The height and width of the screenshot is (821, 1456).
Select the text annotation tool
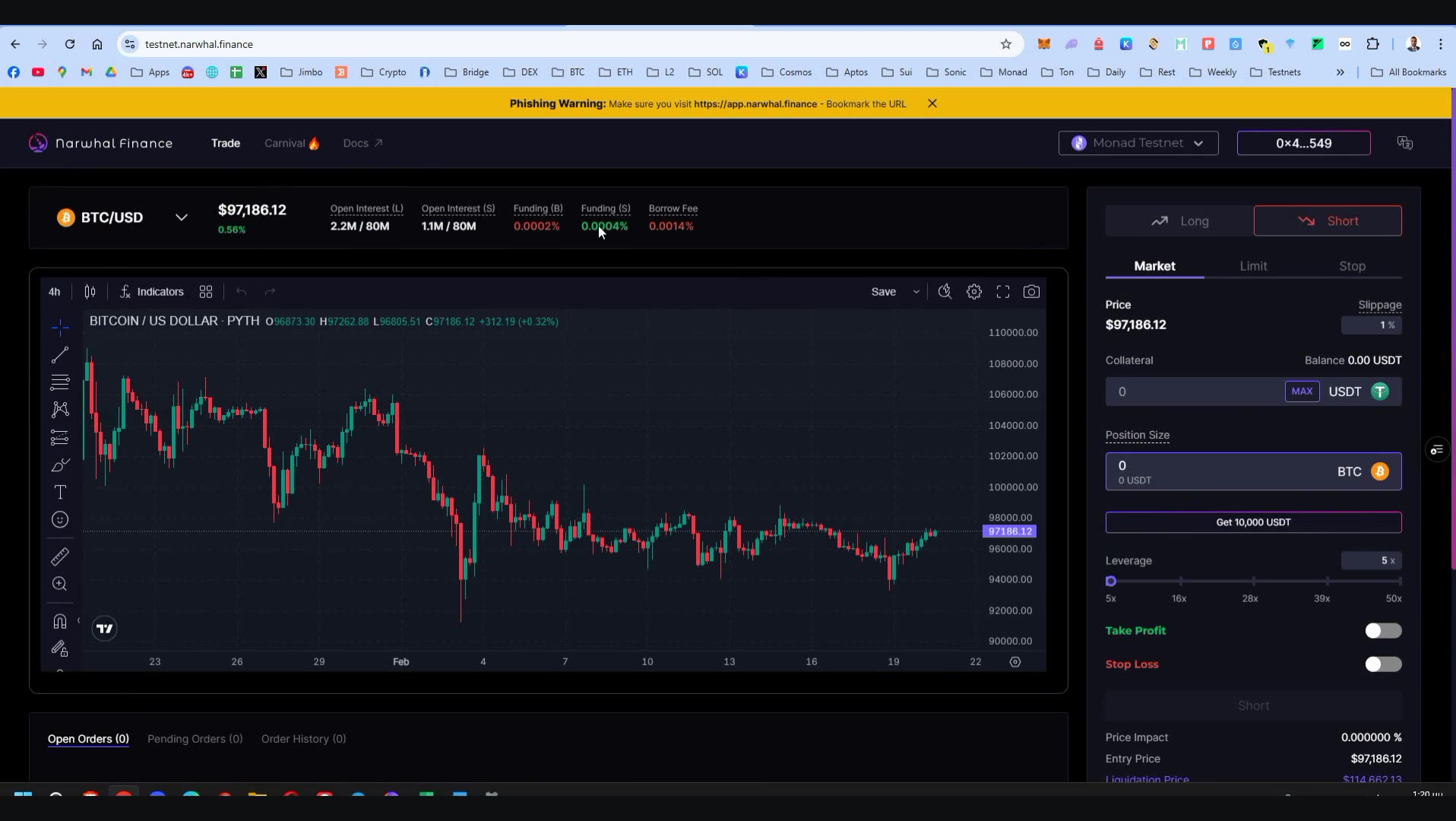point(59,492)
